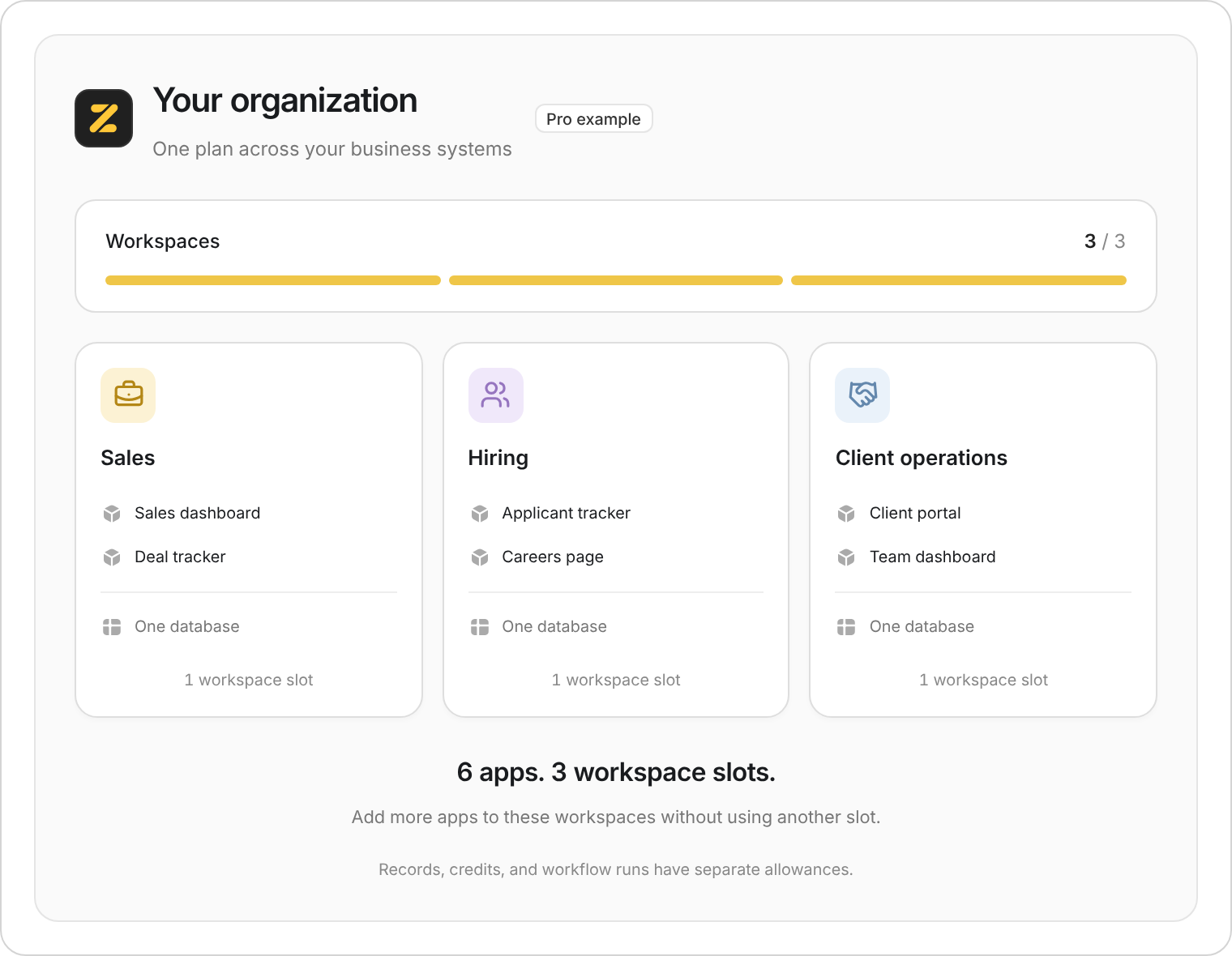The height and width of the screenshot is (956, 1232).
Task: Open the Careers page app
Action: point(553,557)
